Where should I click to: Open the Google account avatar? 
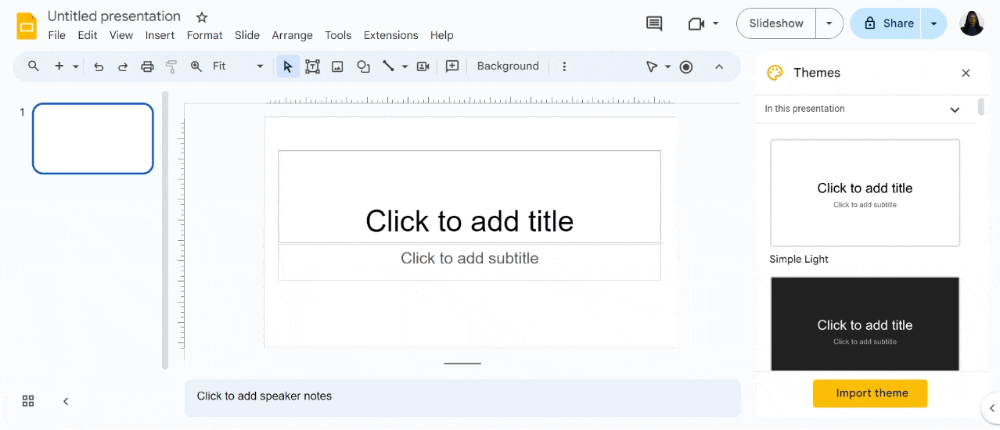click(972, 24)
